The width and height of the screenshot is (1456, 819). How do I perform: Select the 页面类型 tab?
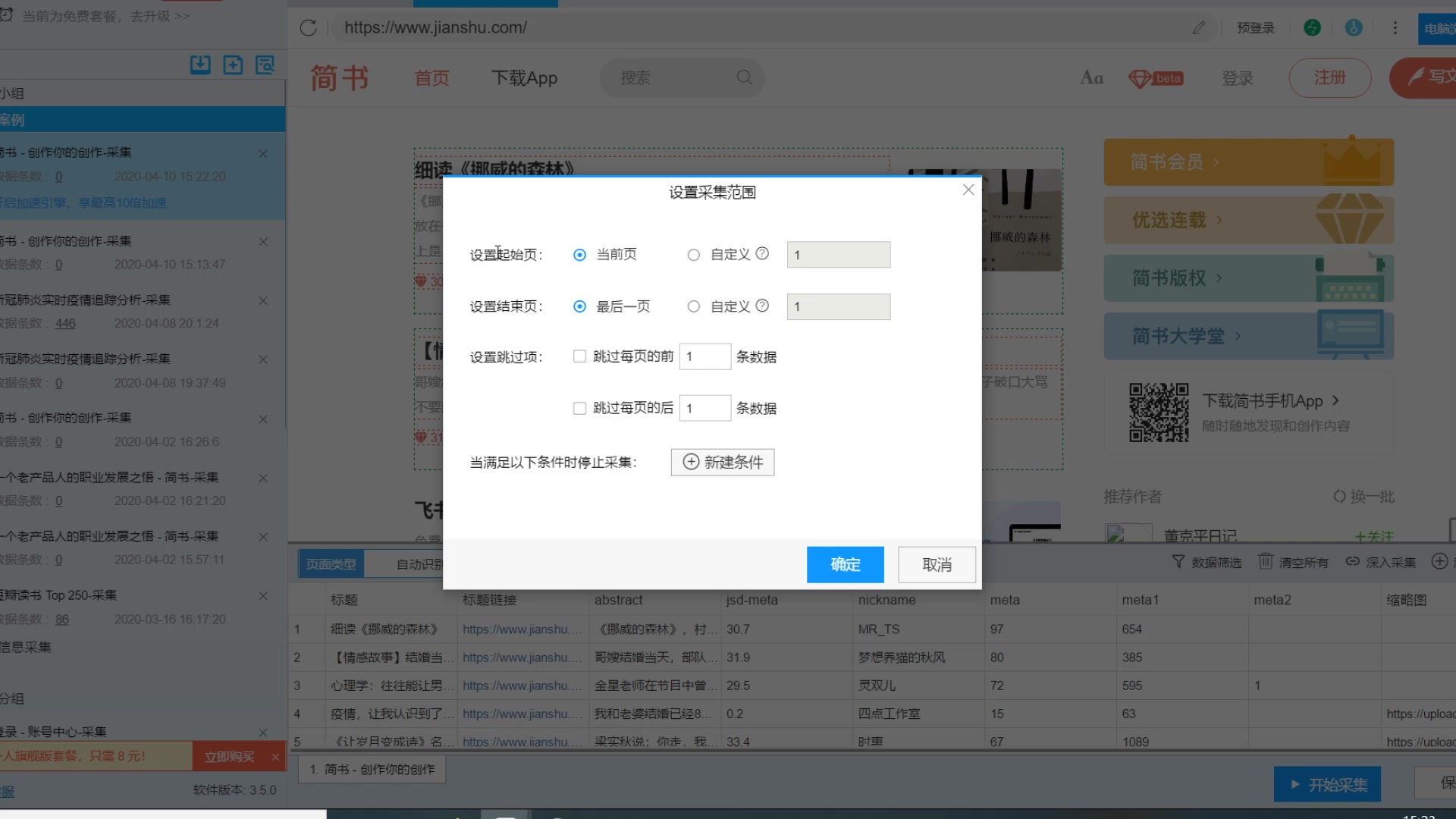click(x=331, y=564)
